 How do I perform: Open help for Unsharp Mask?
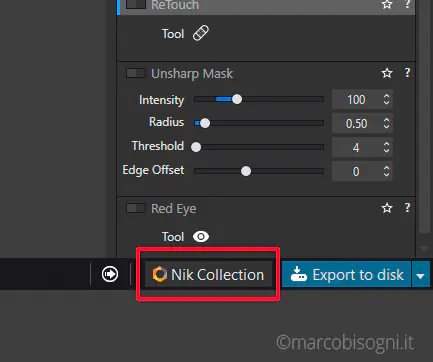[407, 73]
